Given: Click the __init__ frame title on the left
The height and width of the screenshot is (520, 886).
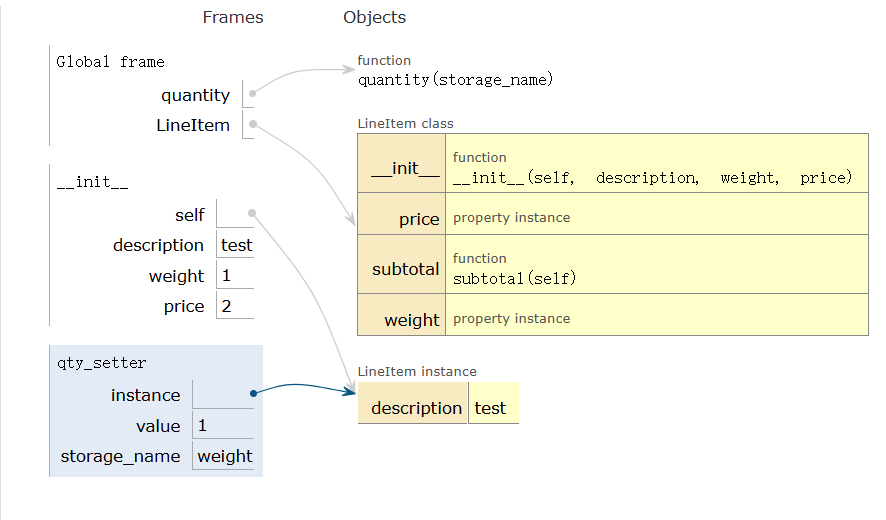Looking at the screenshot, I should click(x=92, y=183).
